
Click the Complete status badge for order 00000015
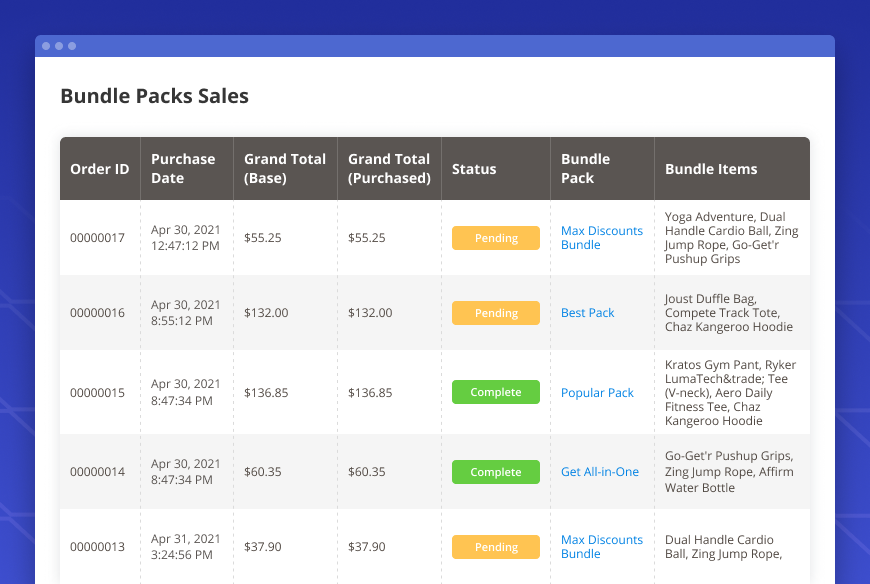coord(496,392)
